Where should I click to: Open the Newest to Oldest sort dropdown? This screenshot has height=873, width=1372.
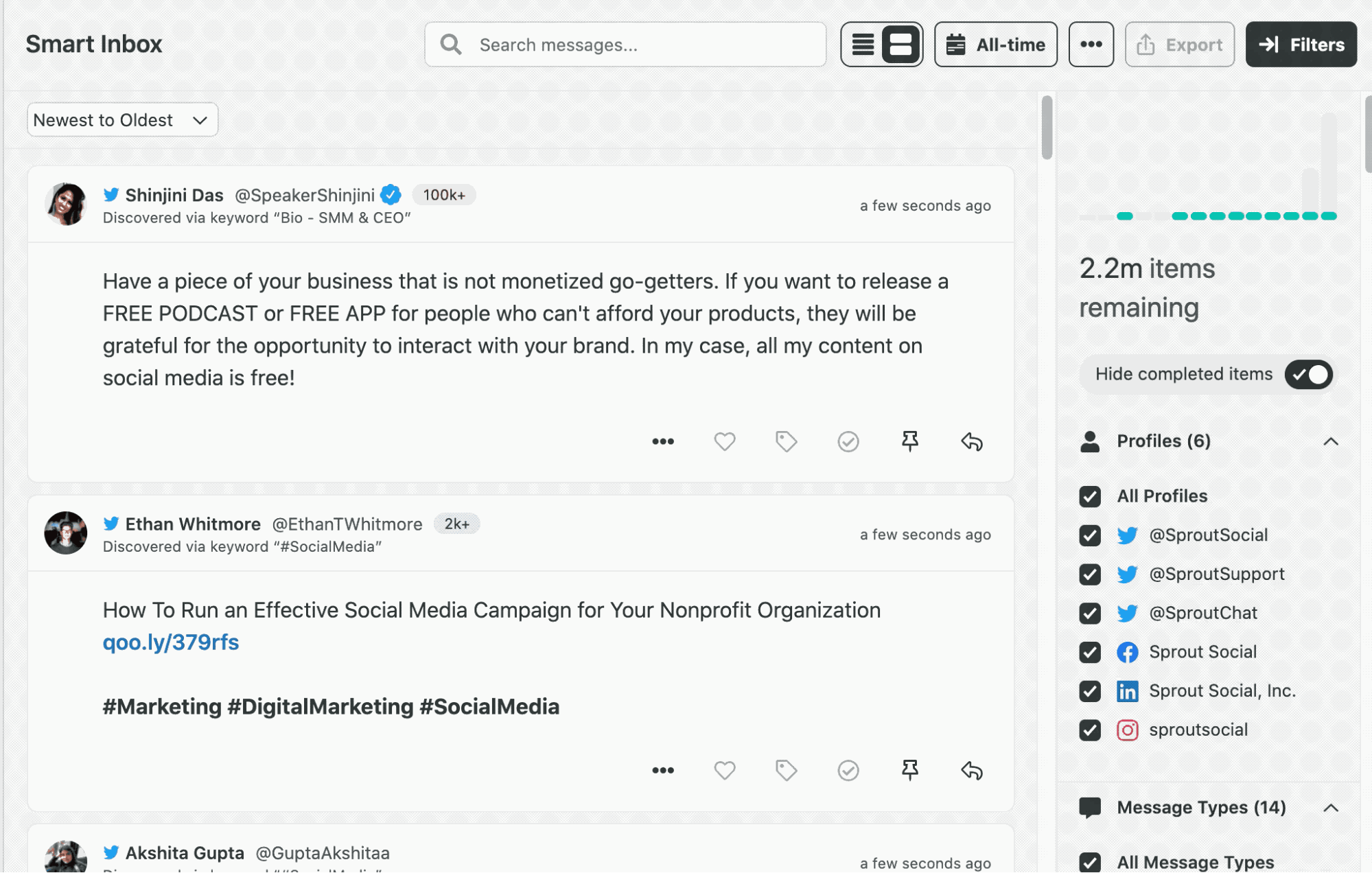(122, 120)
